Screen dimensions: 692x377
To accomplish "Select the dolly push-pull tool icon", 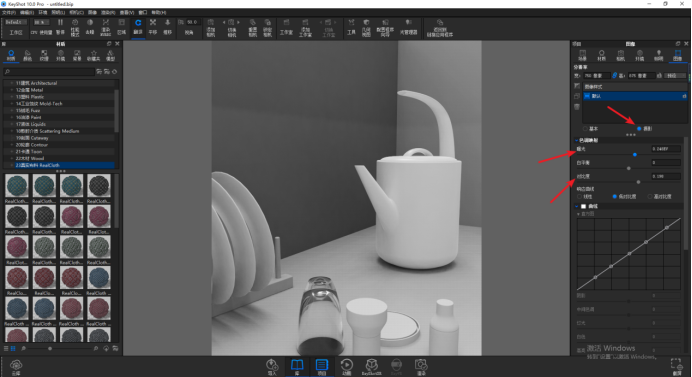I will pyautogui.click(x=168, y=23).
